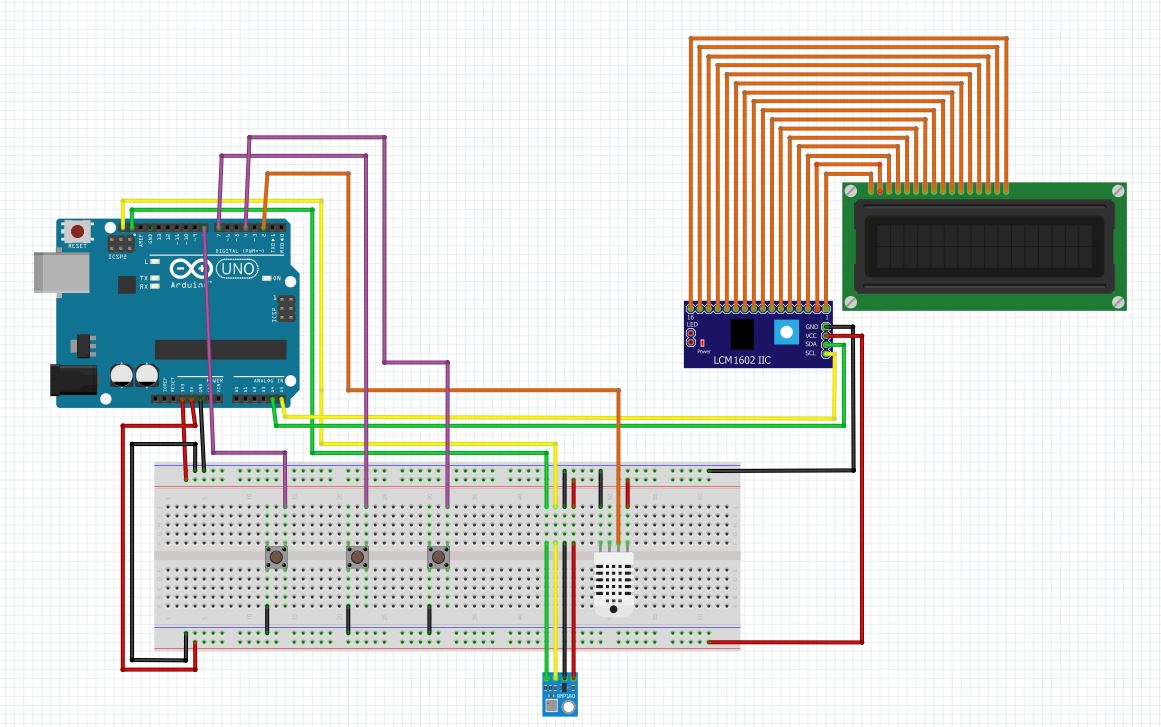Select the rightmost pushbutton on the breadboard

pyautogui.click(x=438, y=556)
